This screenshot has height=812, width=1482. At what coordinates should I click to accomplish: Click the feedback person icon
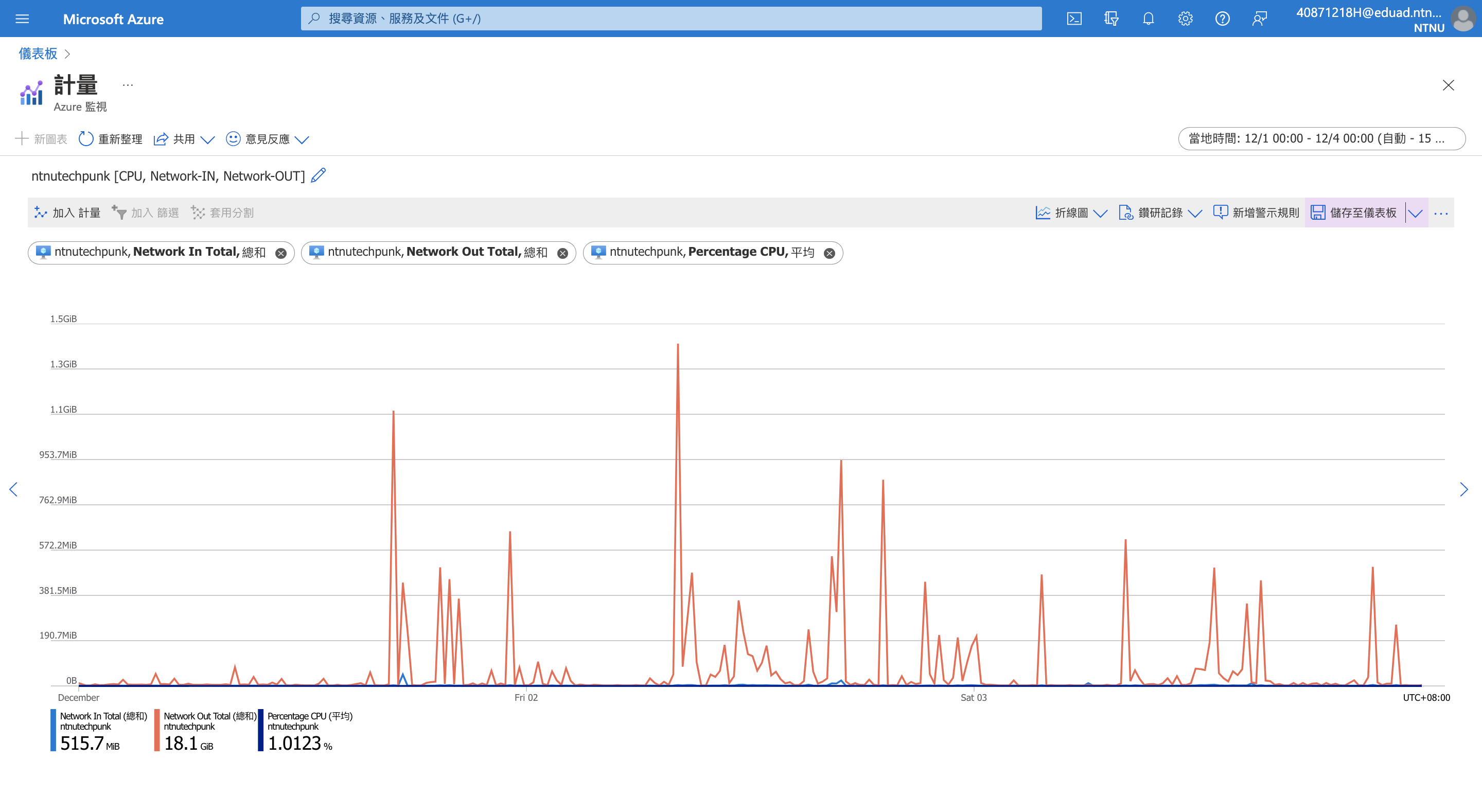[1259, 19]
